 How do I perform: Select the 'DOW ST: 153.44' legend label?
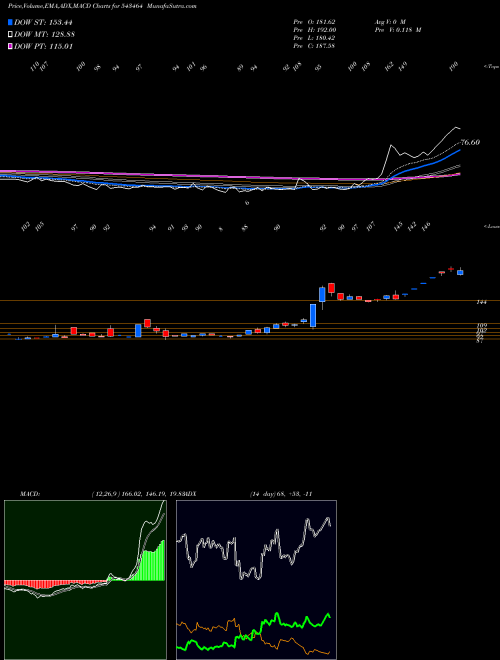tap(44, 22)
